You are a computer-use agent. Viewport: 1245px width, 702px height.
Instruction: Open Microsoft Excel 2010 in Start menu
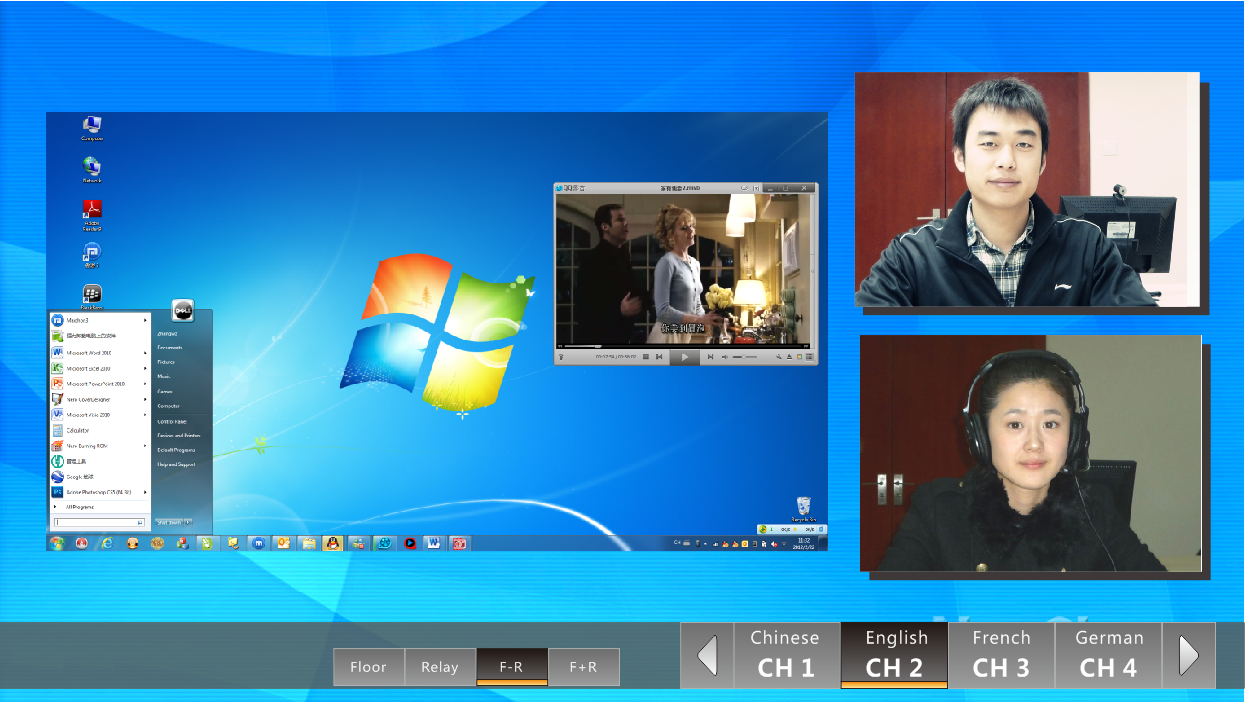(99, 368)
